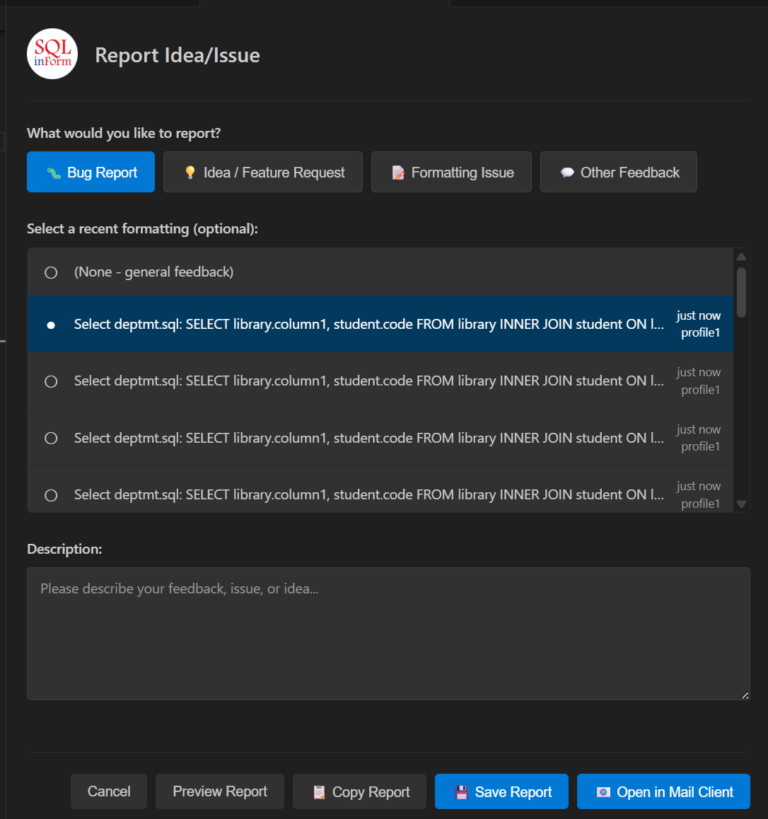Click the speech bubble icon on Other Feedback

coord(567,172)
